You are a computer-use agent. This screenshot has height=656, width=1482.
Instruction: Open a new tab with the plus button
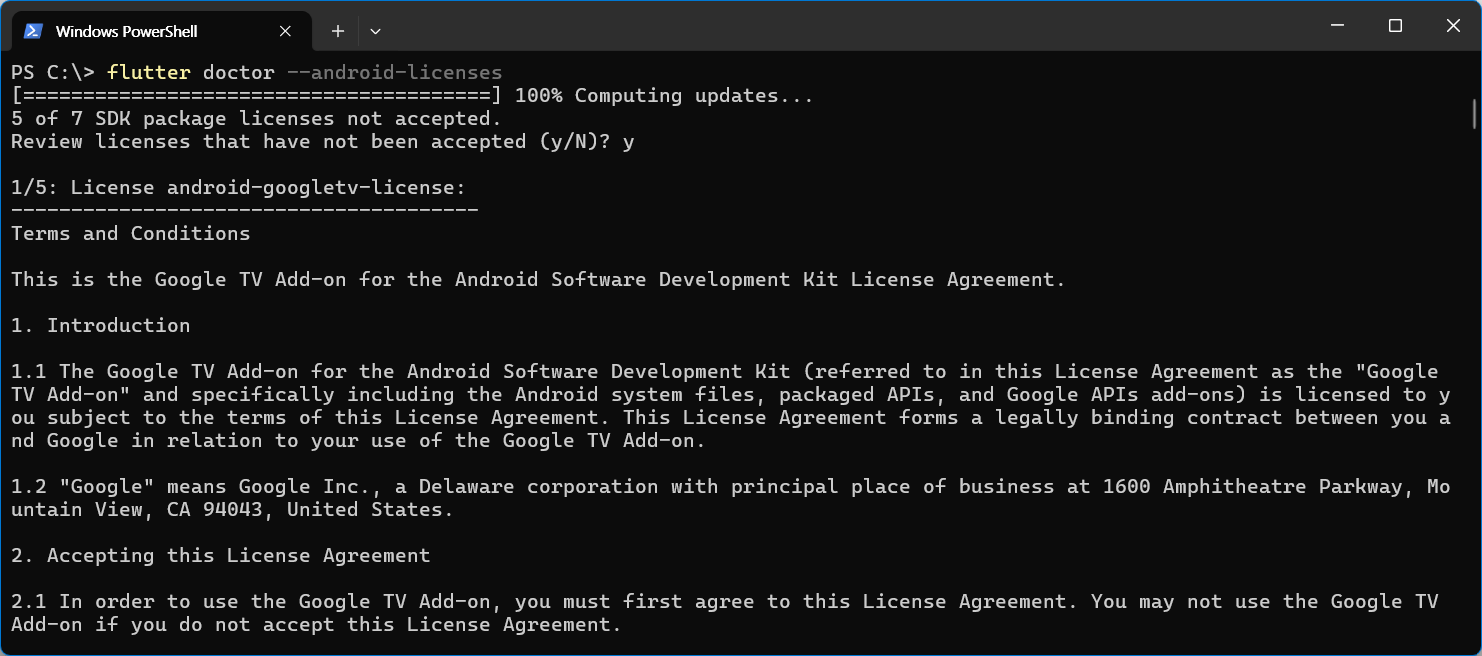coord(338,31)
